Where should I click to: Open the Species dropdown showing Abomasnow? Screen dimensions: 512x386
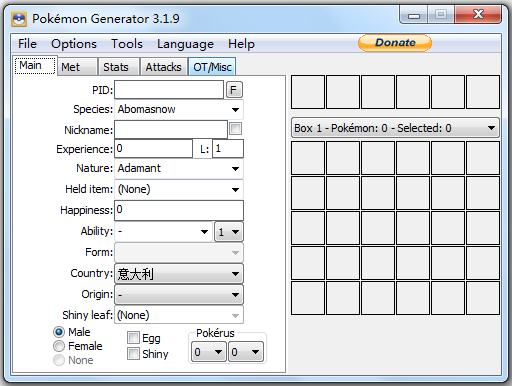pyautogui.click(x=179, y=109)
